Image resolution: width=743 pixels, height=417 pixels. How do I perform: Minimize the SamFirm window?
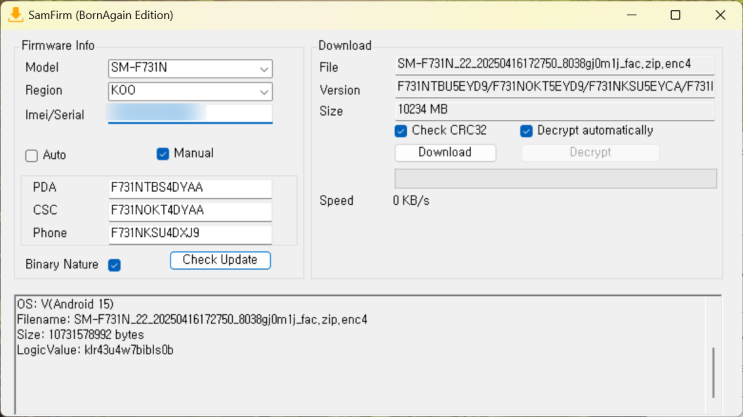[629, 15]
